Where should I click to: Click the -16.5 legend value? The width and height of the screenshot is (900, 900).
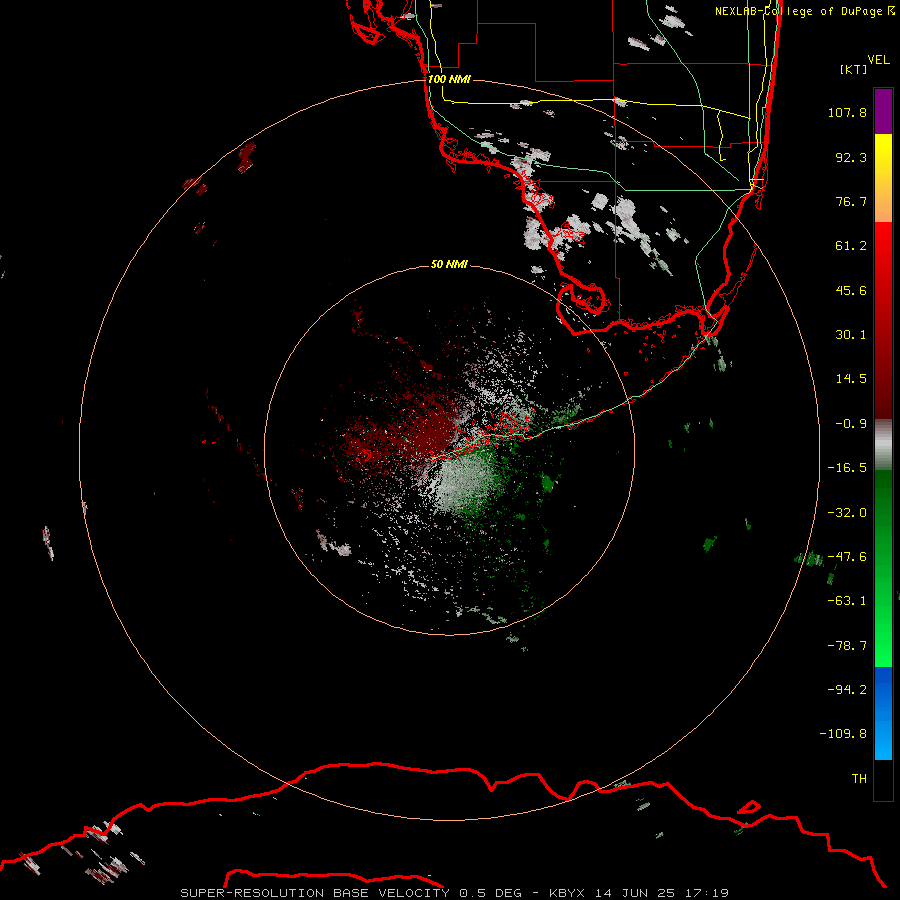847,468
